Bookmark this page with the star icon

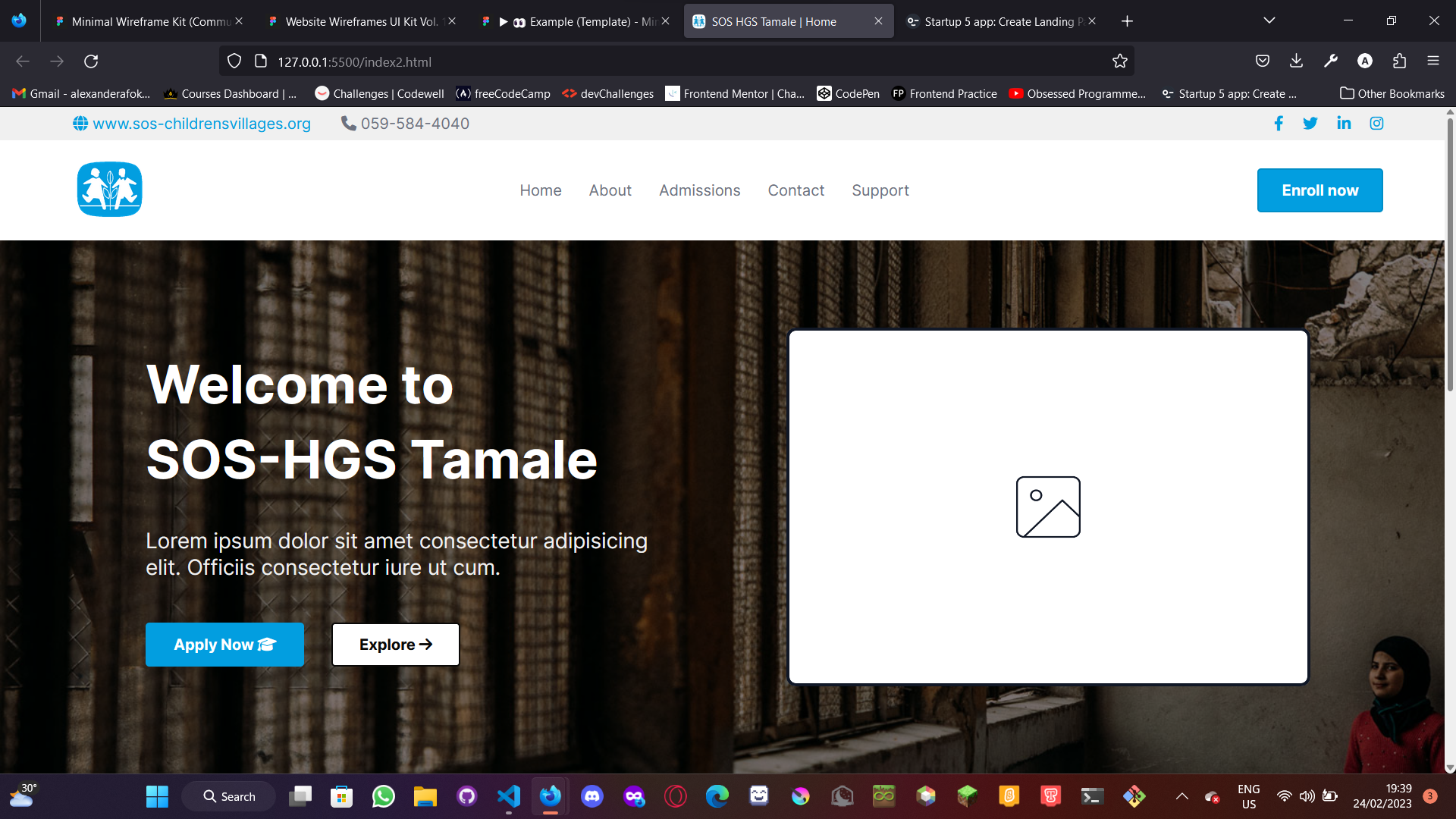tap(1120, 61)
